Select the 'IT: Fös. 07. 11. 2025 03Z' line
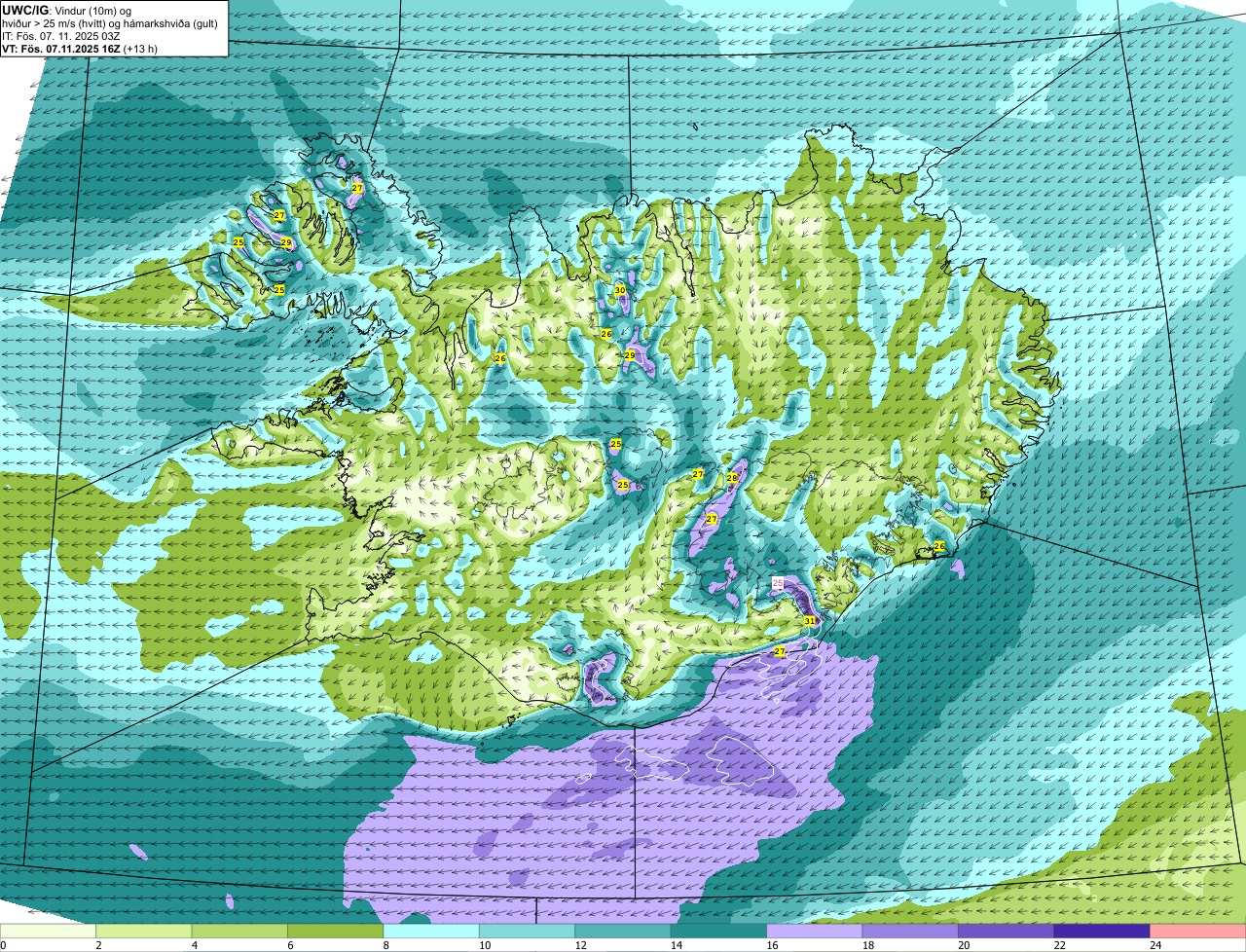The width and height of the screenshot is (1246, 952). pos(61,35)
